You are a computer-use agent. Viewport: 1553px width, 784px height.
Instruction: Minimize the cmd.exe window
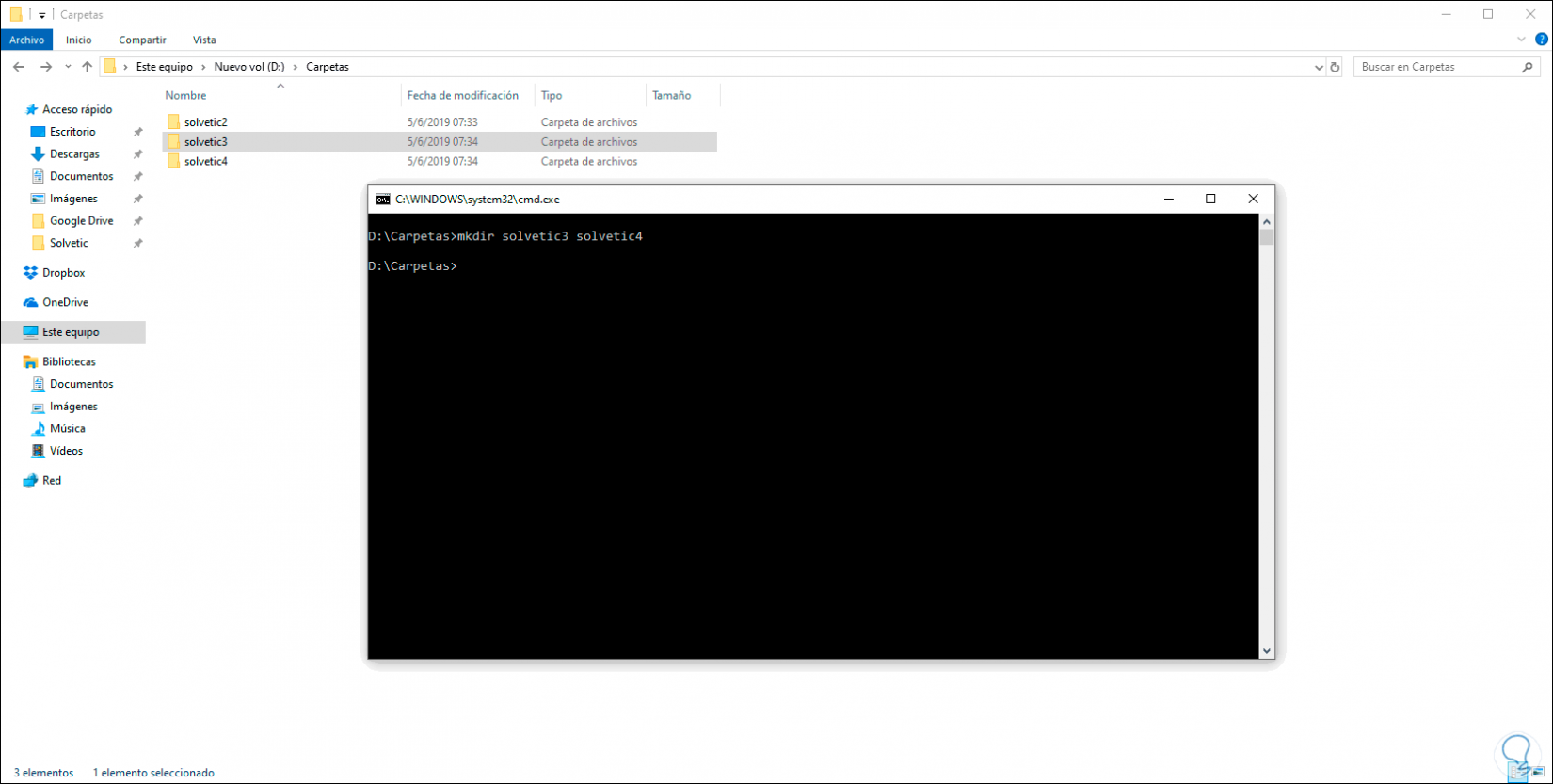click(1168, 199)
